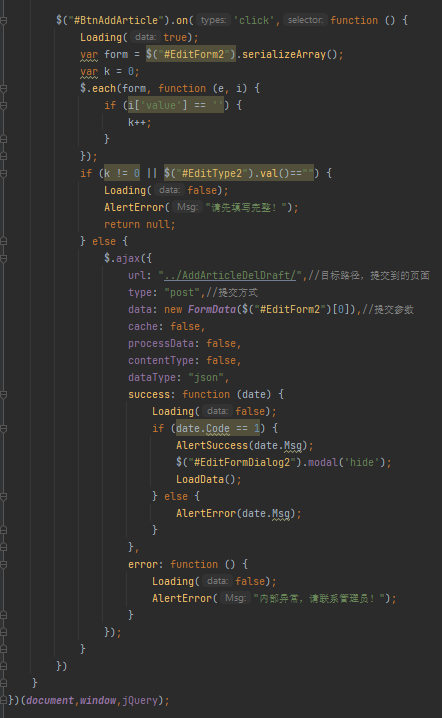Viewport: 442px width, 718px height.
Task: Click the var form declaration keyword
Action: tap(89, 54)
